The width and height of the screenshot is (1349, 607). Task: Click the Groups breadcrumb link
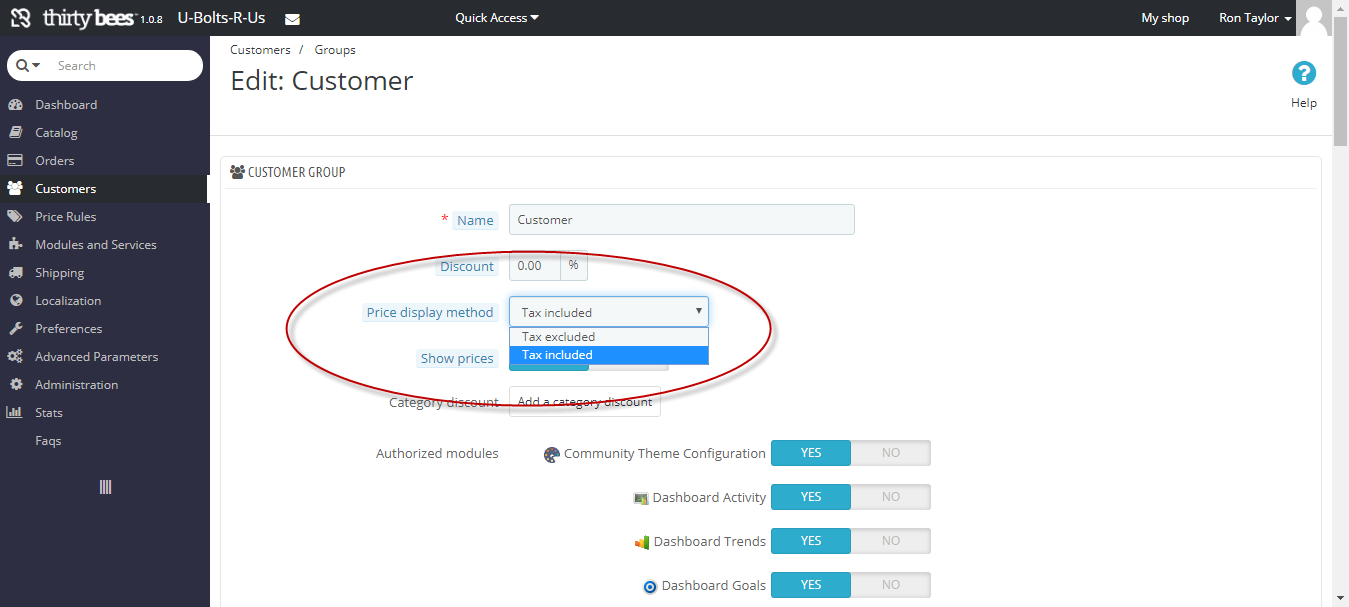335,50
